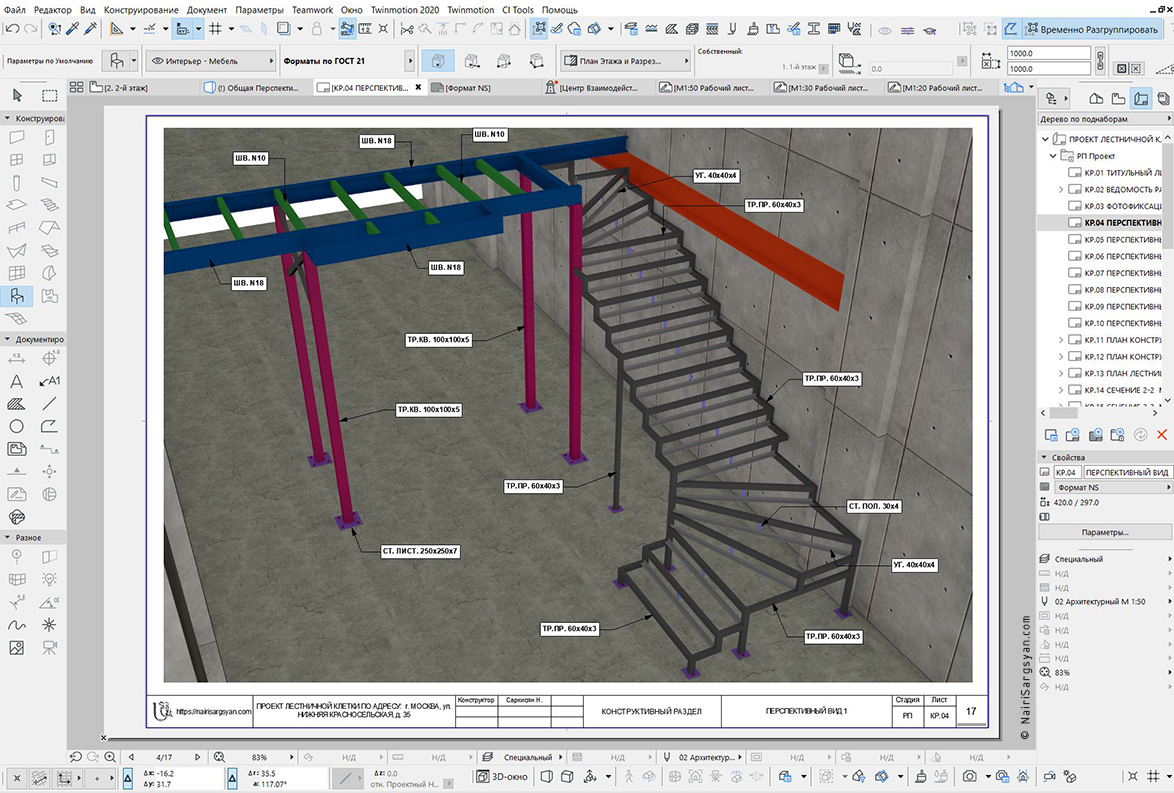Click the Find and Select icon
1174x793 pixels.
54,29
